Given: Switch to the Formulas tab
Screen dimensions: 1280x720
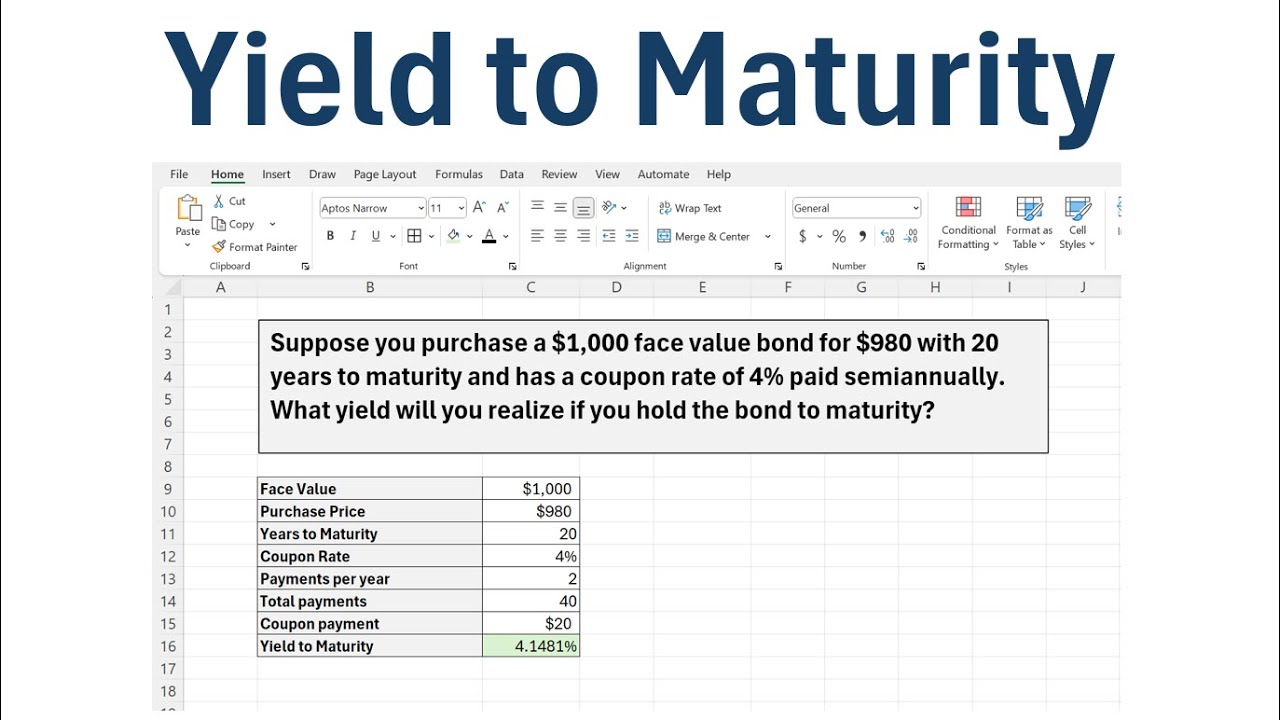Looking at the screenshot, I should [x=459, y=174].
